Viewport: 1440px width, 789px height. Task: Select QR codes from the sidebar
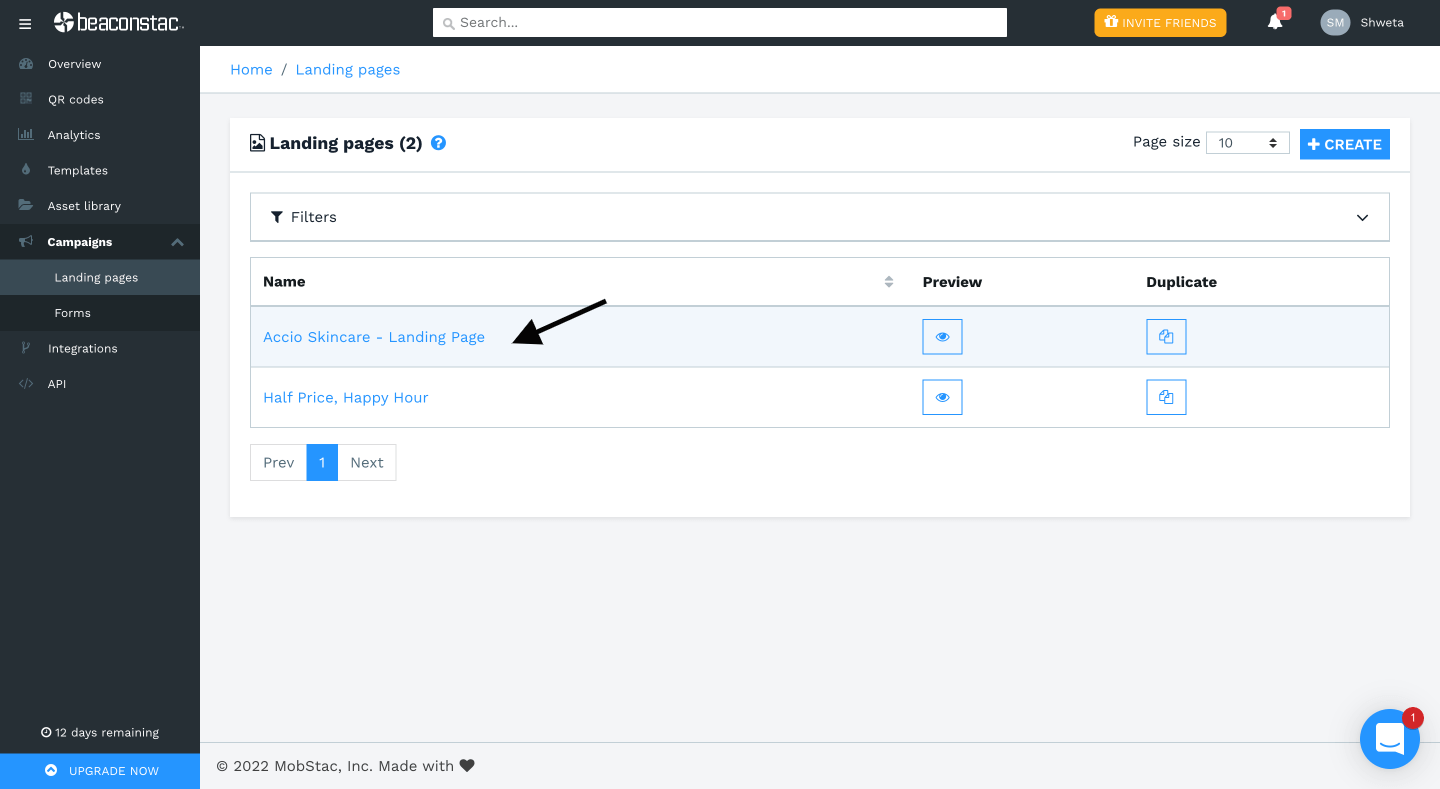[77, 99]
